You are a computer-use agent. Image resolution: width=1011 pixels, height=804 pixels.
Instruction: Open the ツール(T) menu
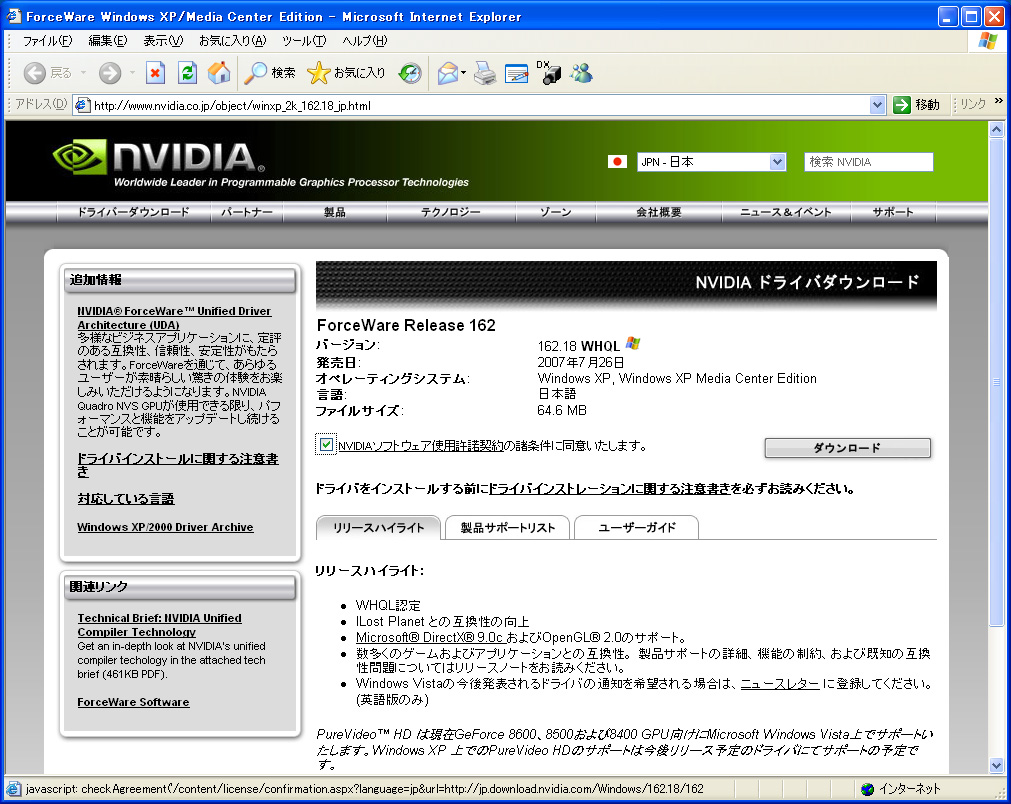click(x=304, y=41)
